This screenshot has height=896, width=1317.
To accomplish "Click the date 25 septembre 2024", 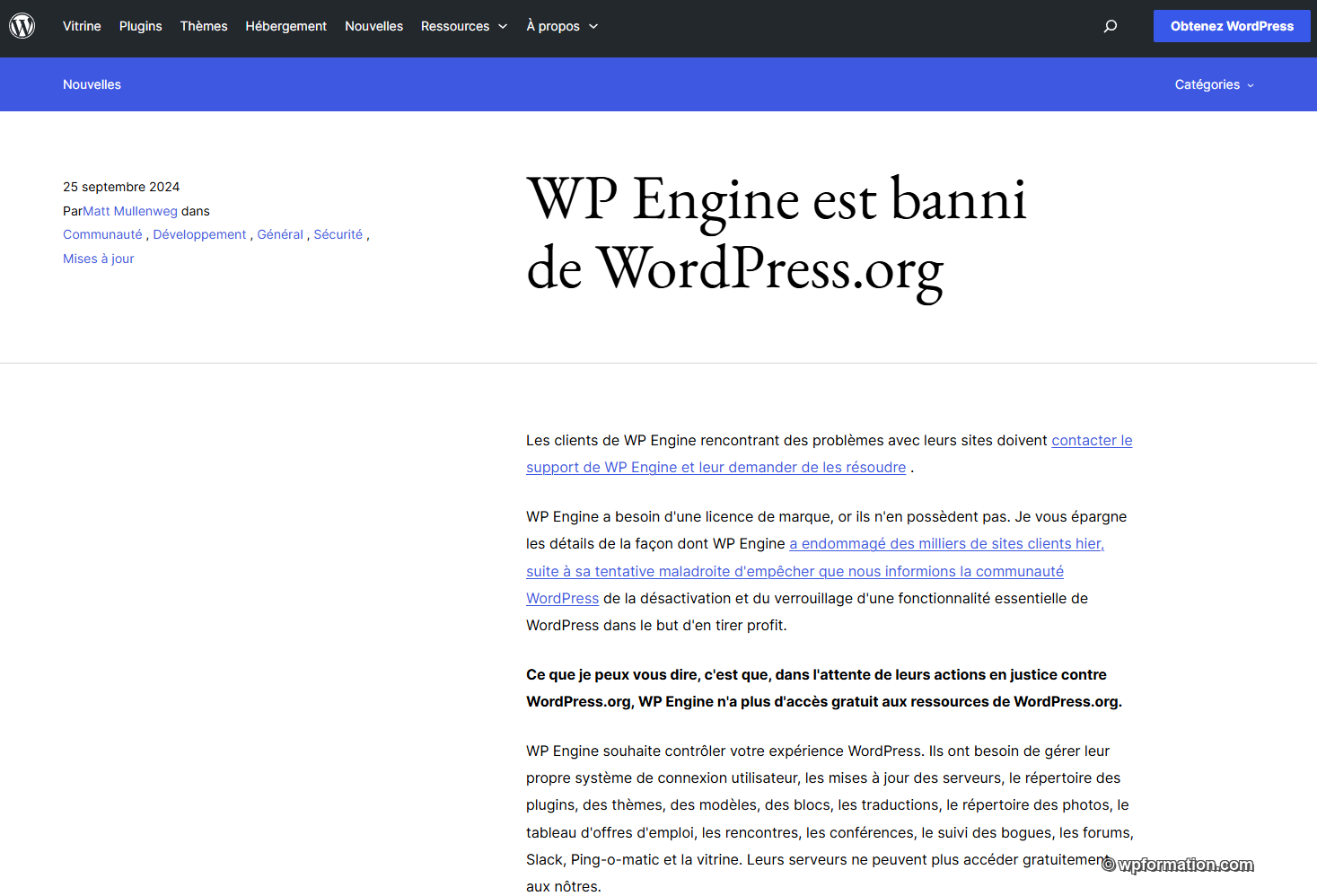I will pyautogui.click(x=121, y=187).
